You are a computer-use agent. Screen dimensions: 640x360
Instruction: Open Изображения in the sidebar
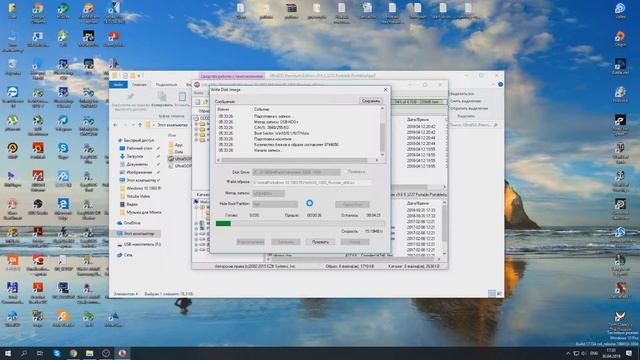[x=136, y=172]
